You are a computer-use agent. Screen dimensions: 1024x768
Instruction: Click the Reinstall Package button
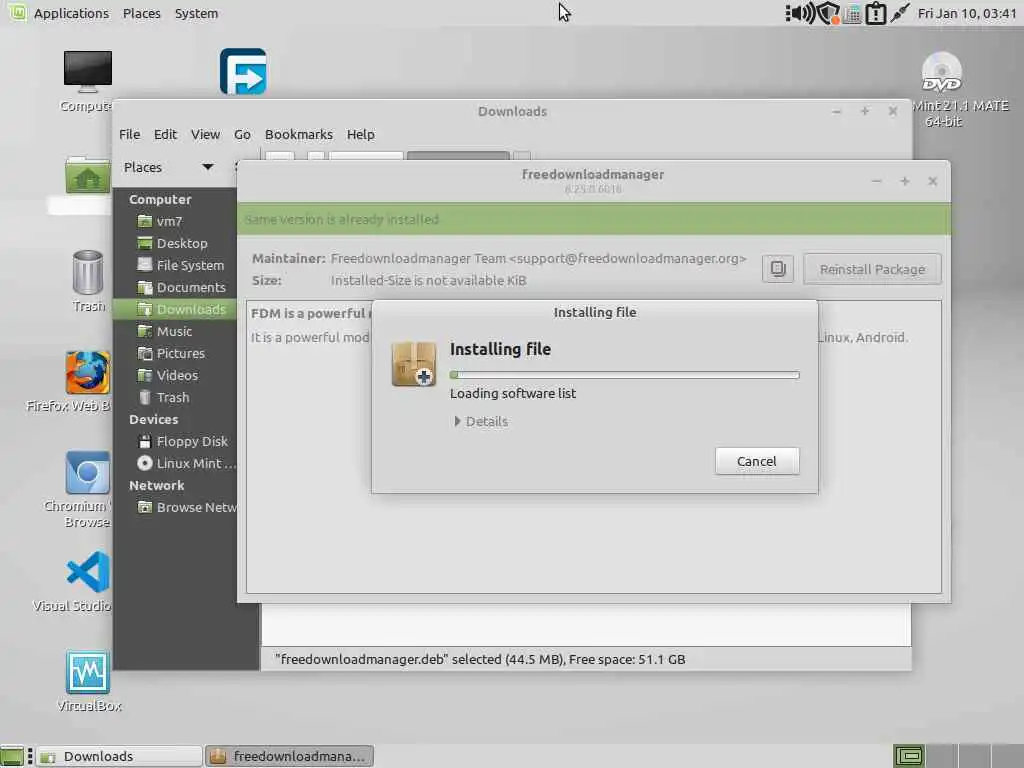point(872,269)
